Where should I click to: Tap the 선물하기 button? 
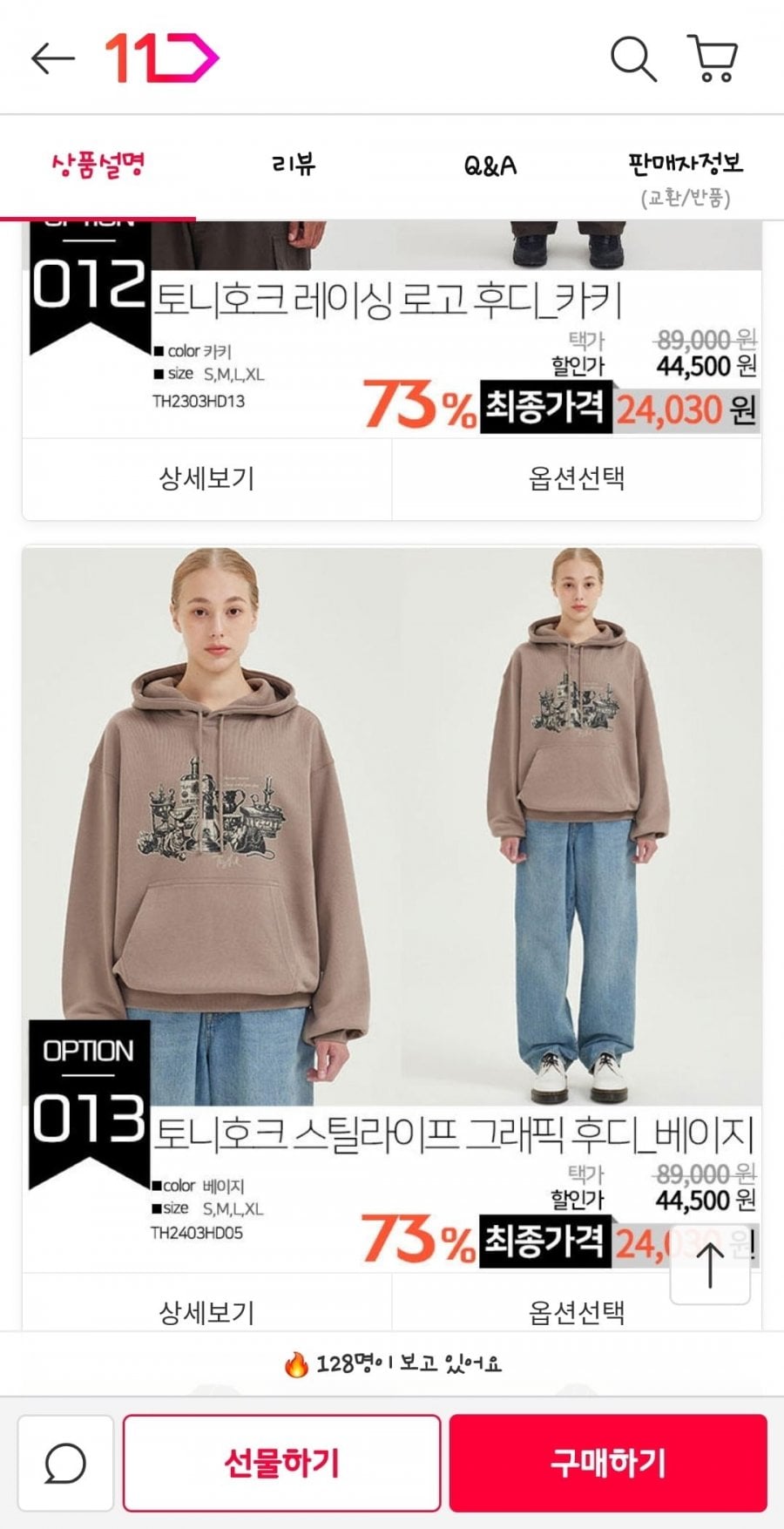click(281, 1463)
